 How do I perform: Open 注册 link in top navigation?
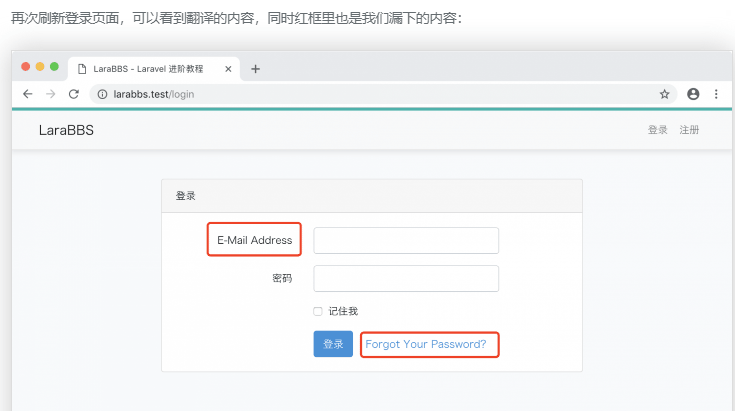pyautogui.click(x=689, y=130)
